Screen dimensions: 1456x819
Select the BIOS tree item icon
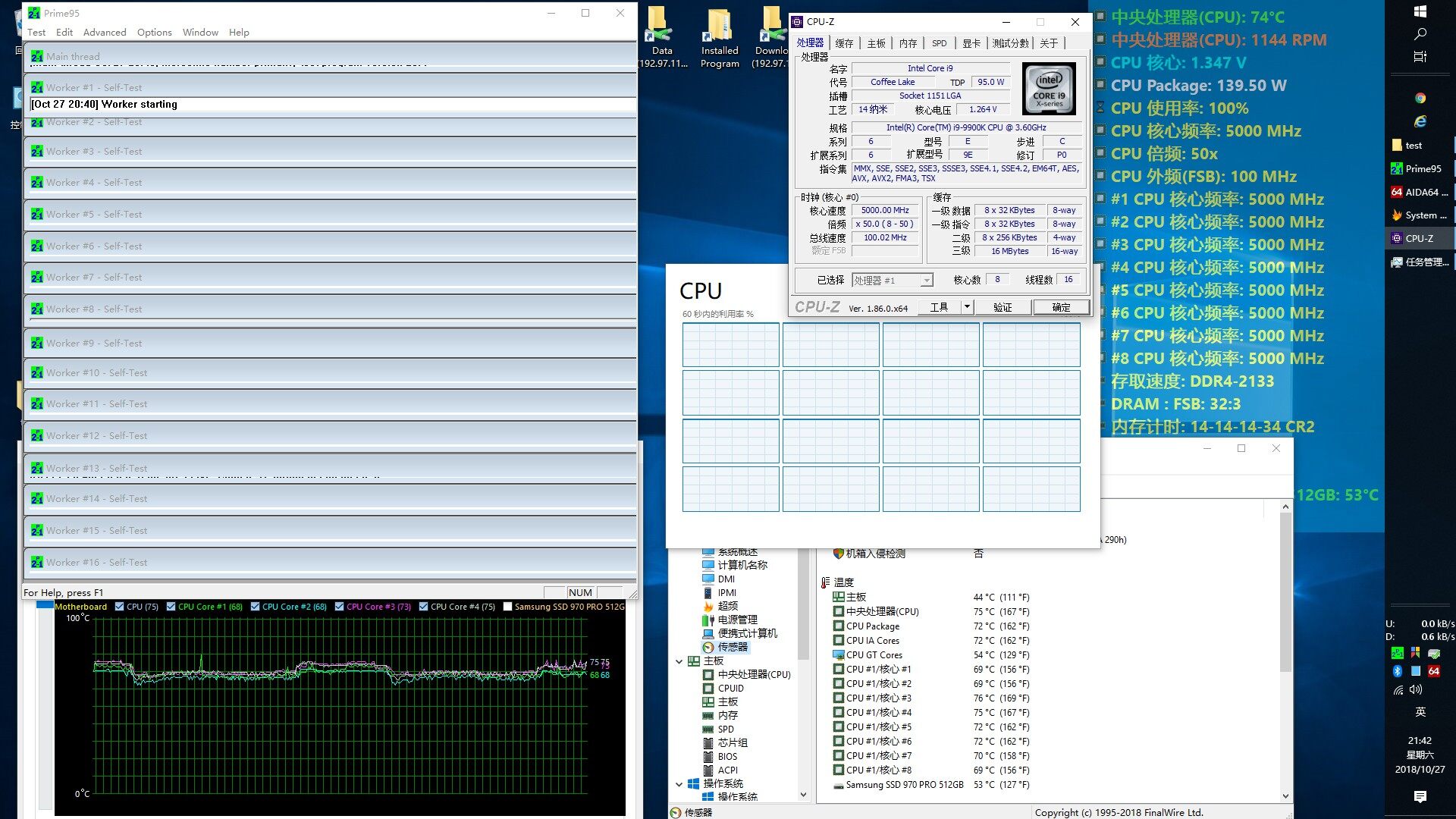[708, 757]
